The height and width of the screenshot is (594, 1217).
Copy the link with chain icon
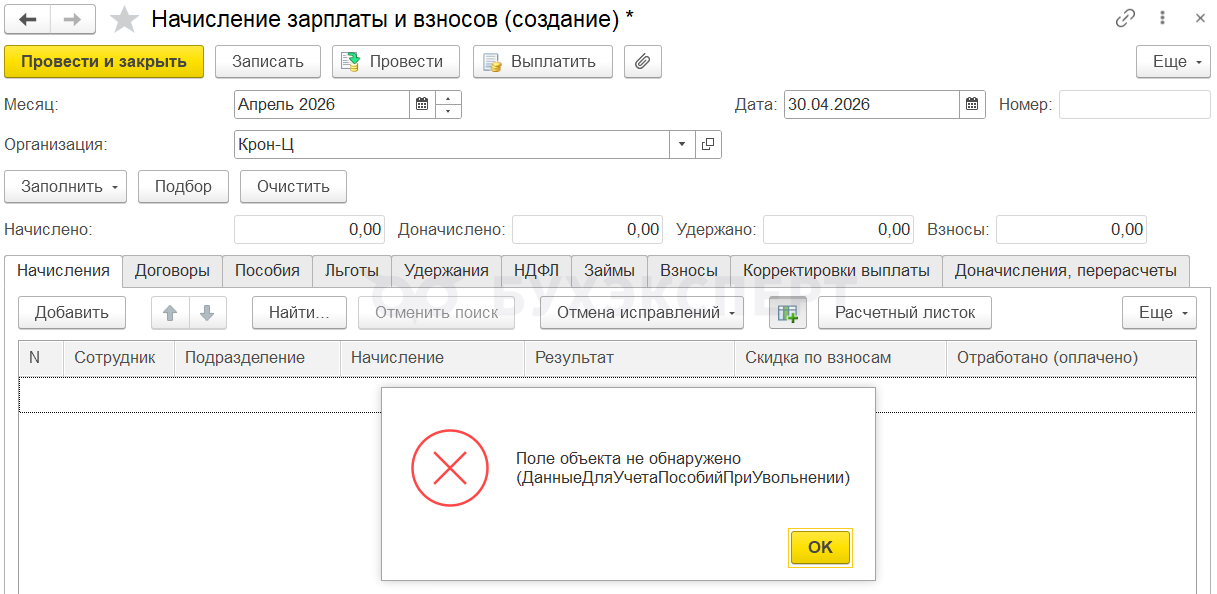1126,19
